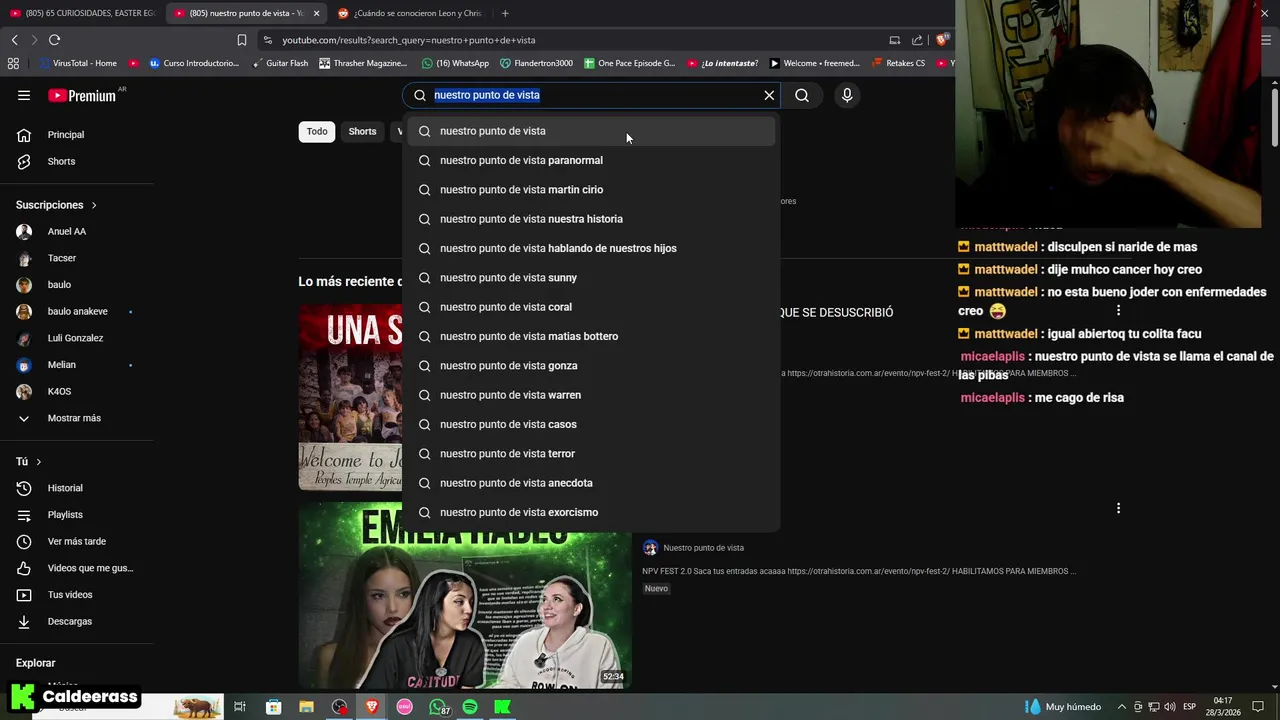Reload the page with the refresh icon
This screenshot has width=1280, height=720.
54,40
